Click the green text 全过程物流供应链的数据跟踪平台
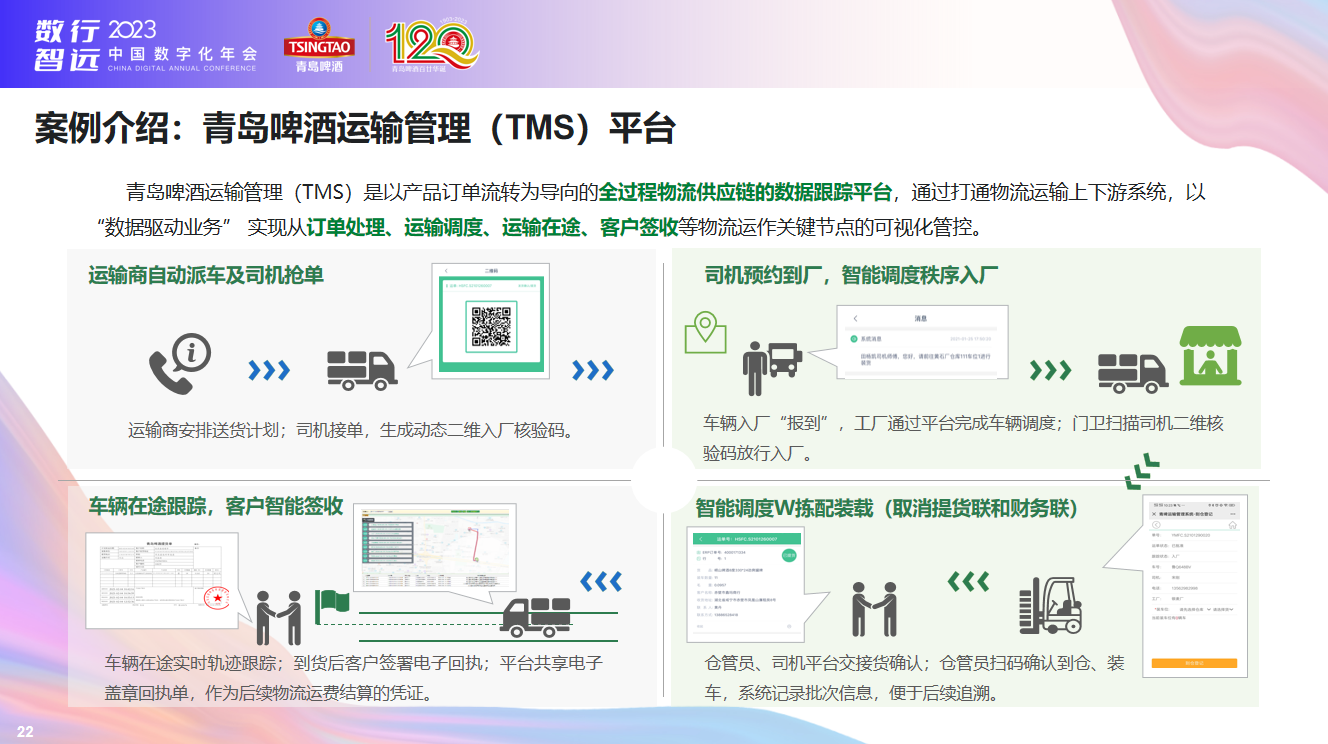The height and width of the screenshot is (744, 1328). pyautogui.click(x=745, y=192)
